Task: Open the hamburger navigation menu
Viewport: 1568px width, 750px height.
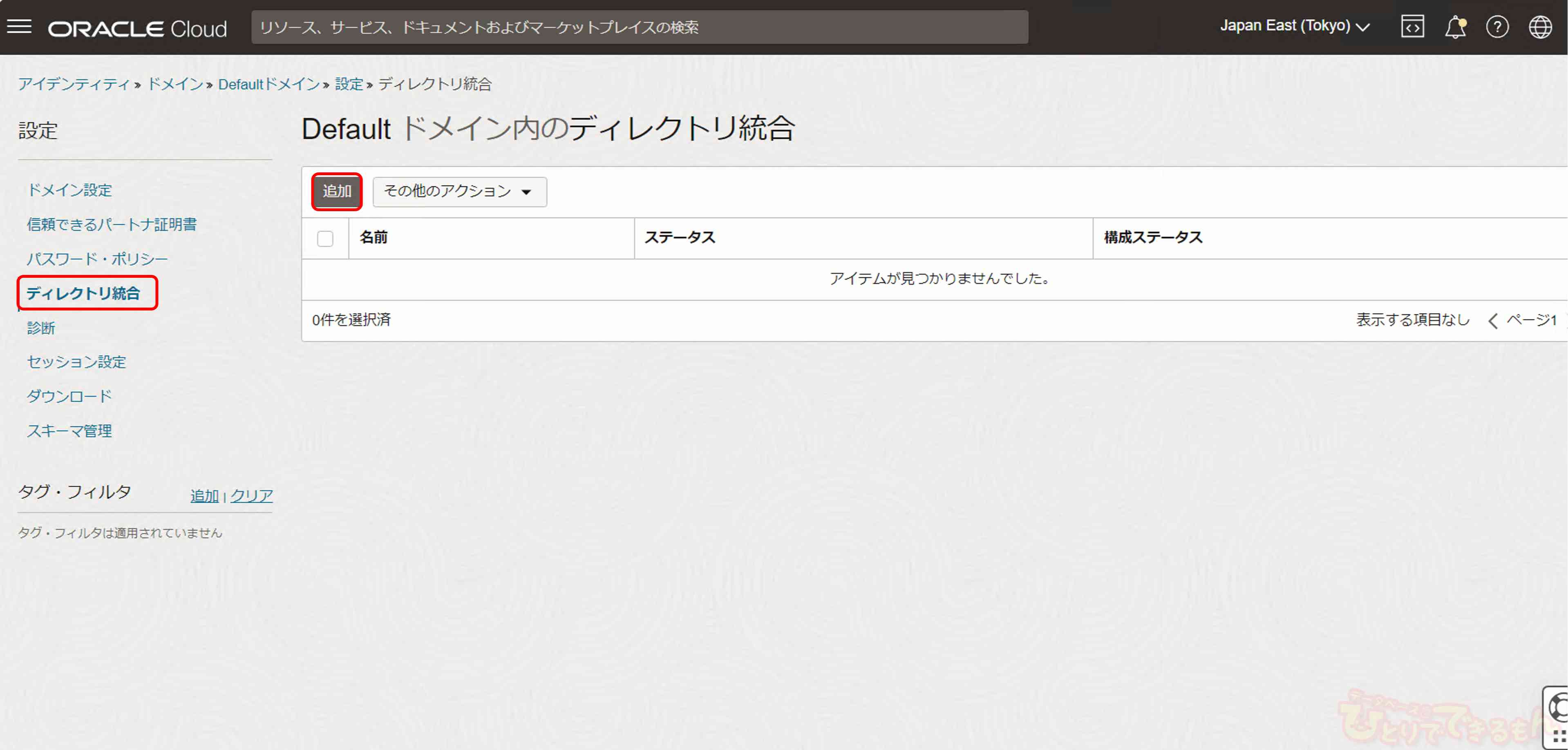Action: click(20, 27)
